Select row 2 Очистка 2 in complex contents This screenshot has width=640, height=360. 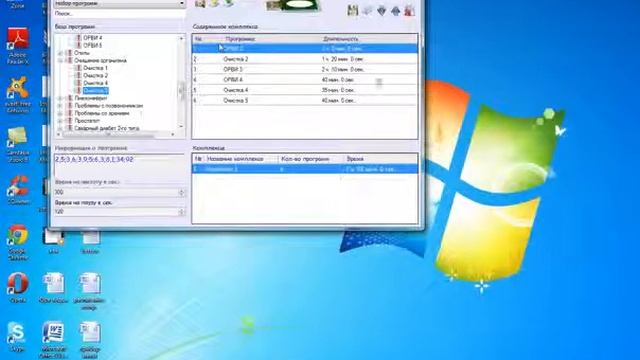click(x=305, y=59)
